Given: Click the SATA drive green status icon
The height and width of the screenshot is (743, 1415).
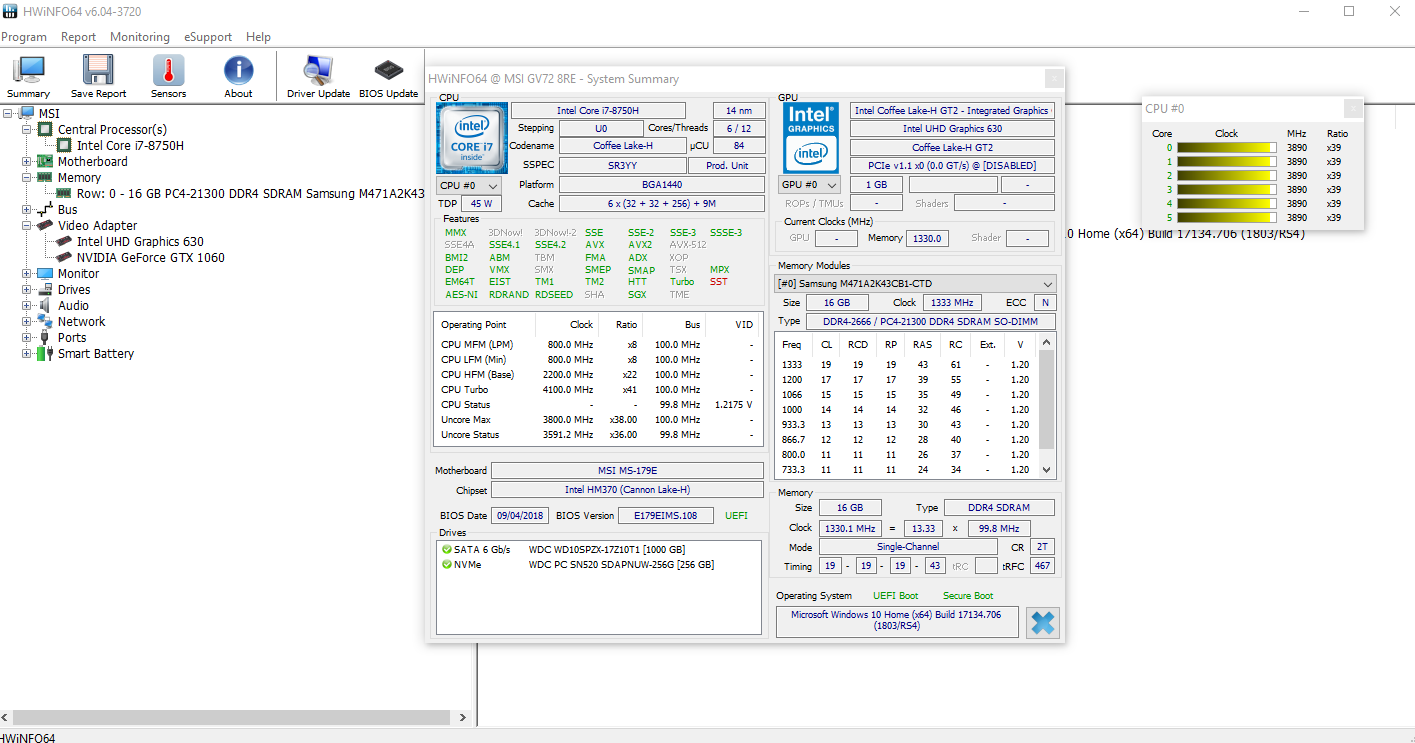Looking at the screenshot, I should tap(447, 550).
